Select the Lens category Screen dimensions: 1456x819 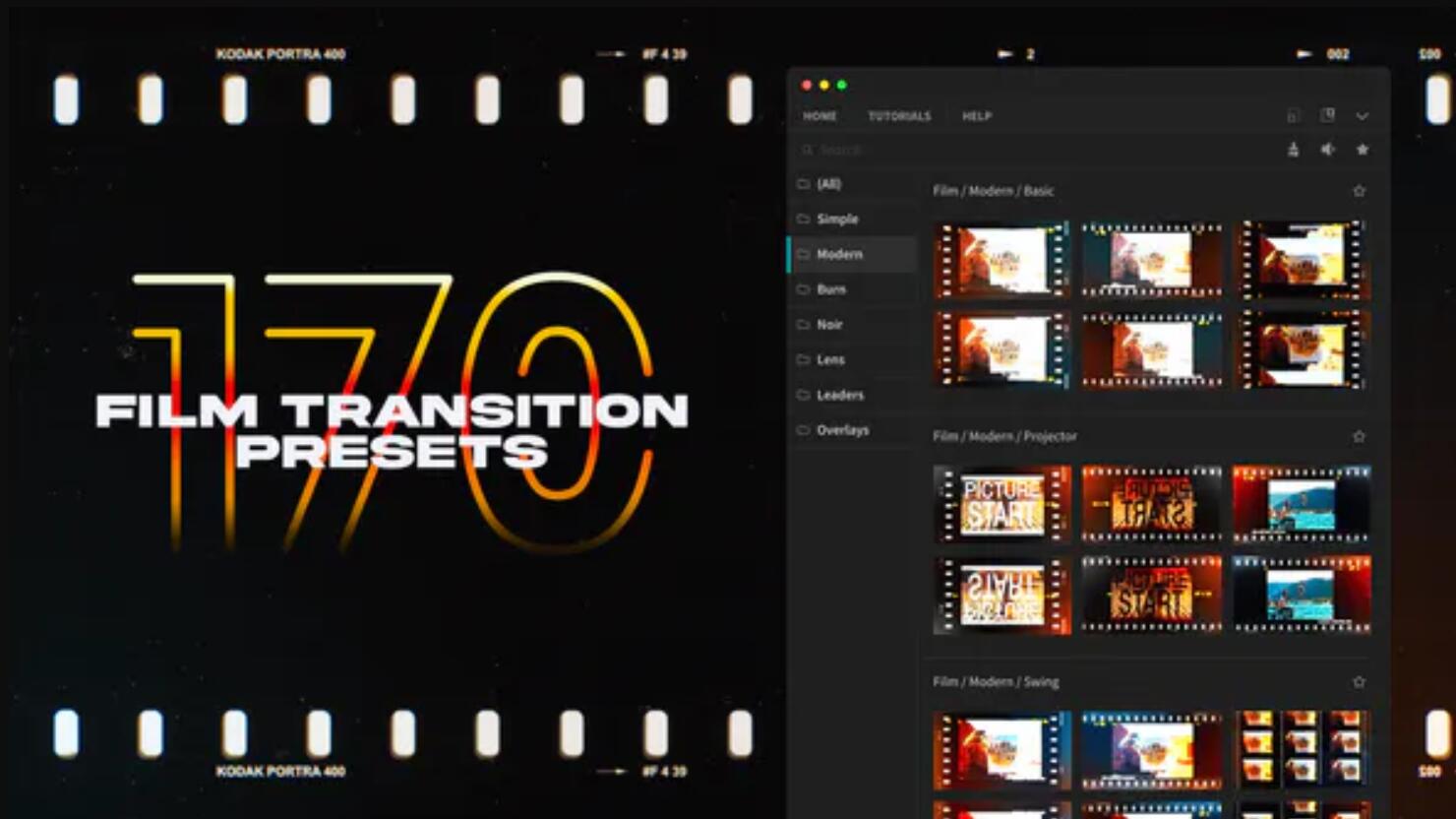852,360
